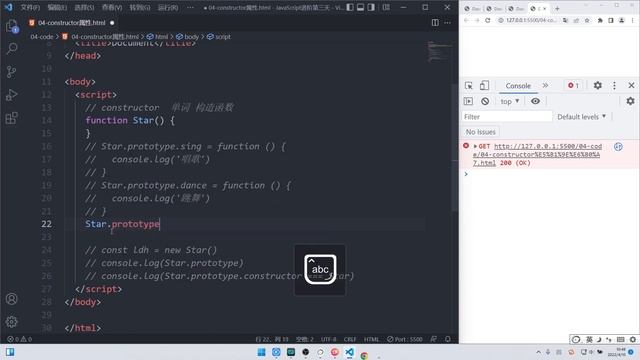This screenshot has height=360, width=640.
Task: Create a live expression with eye icon
Action: [536, 101]
